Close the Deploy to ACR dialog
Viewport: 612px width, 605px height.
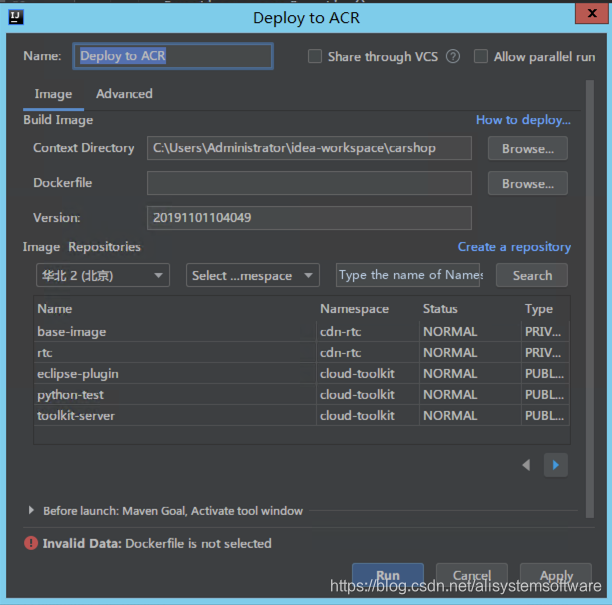[591, 14]
